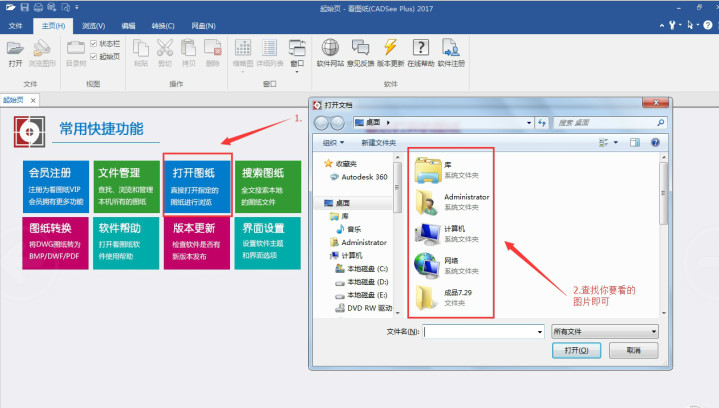Select 本地磁盘 (E:) in tree
Viewport: 719px width, 408px height.
(362, 295)
